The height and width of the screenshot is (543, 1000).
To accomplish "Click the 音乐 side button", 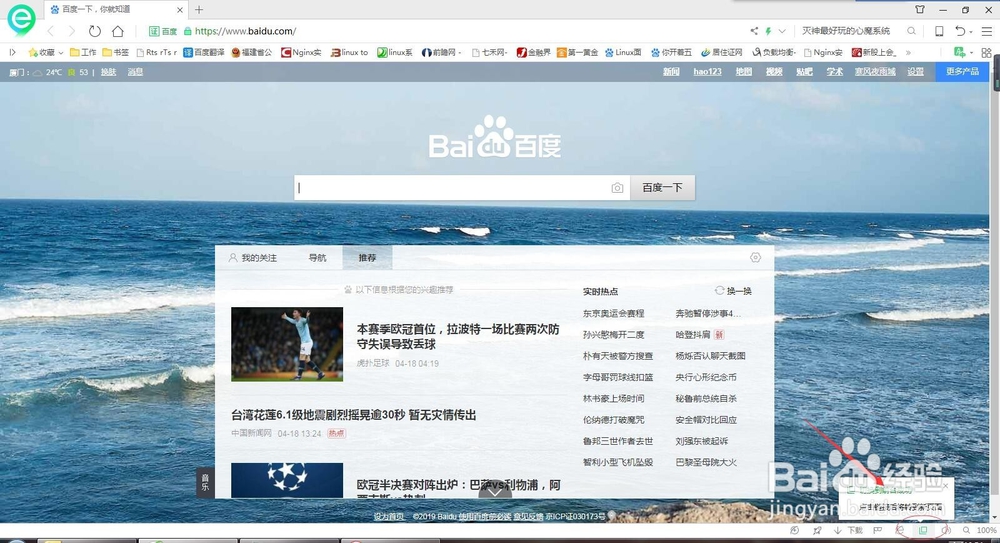I will tap(205, 482).
